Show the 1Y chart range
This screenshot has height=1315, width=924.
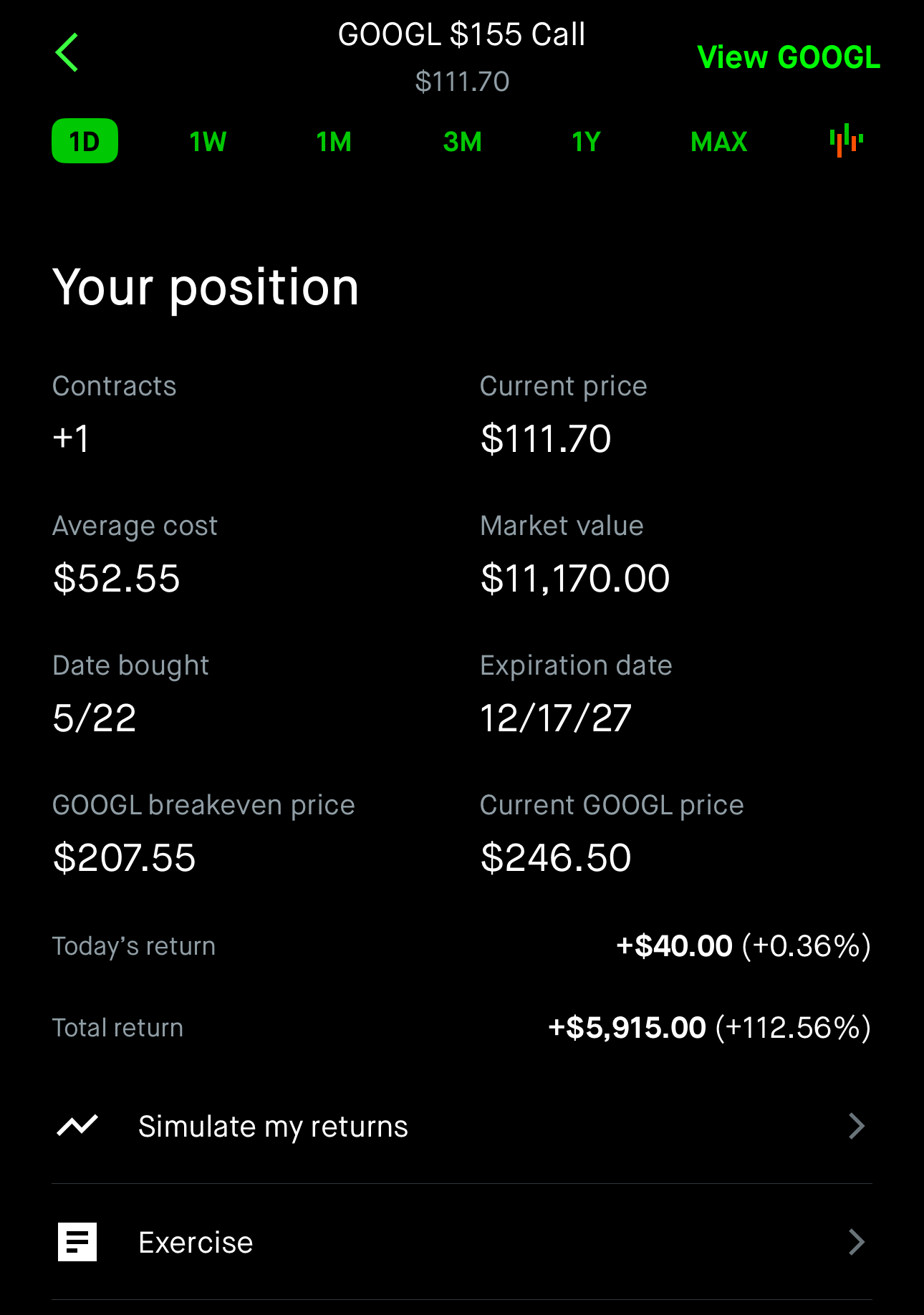[586, 142]
